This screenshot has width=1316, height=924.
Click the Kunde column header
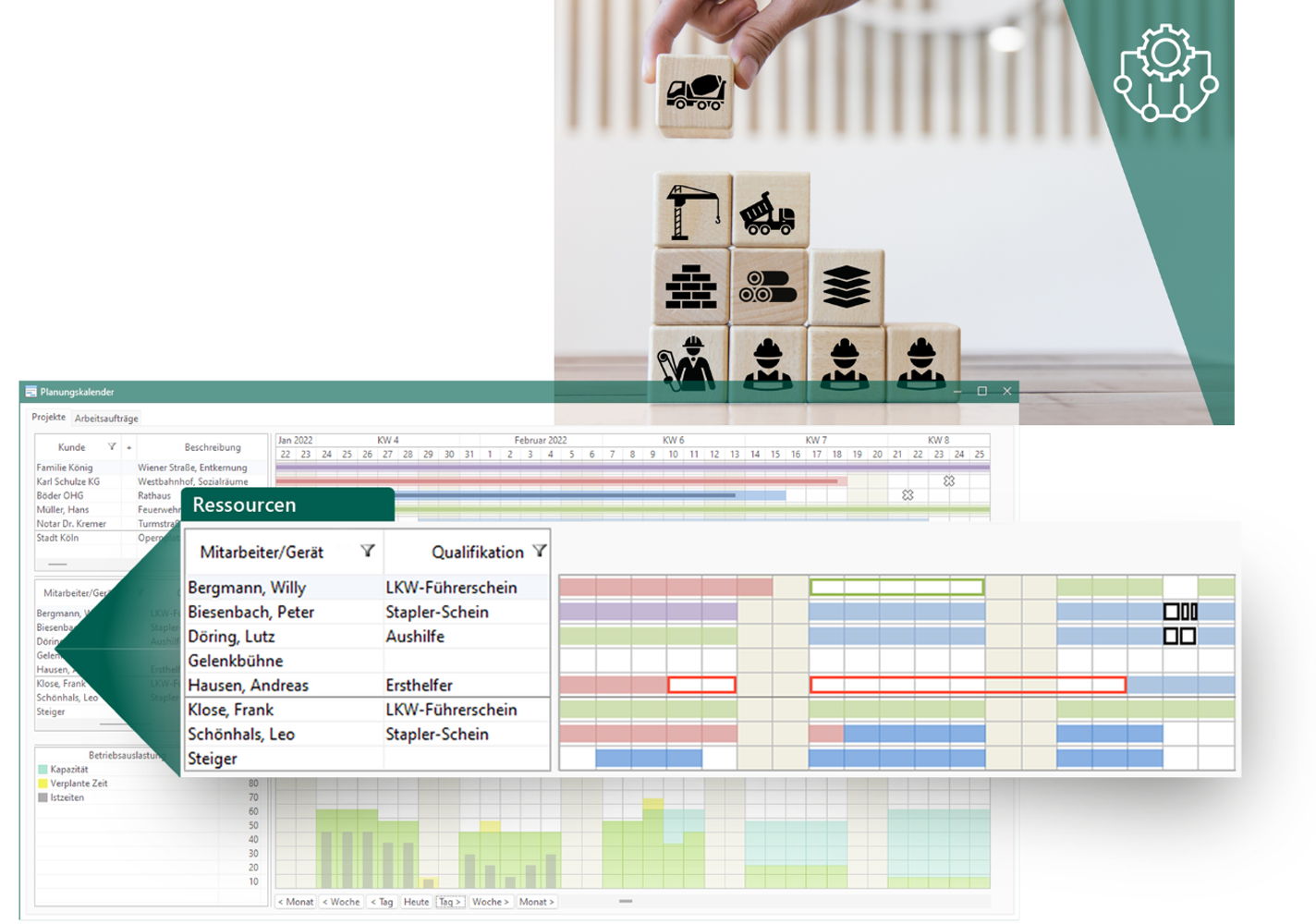coord(71,447)
